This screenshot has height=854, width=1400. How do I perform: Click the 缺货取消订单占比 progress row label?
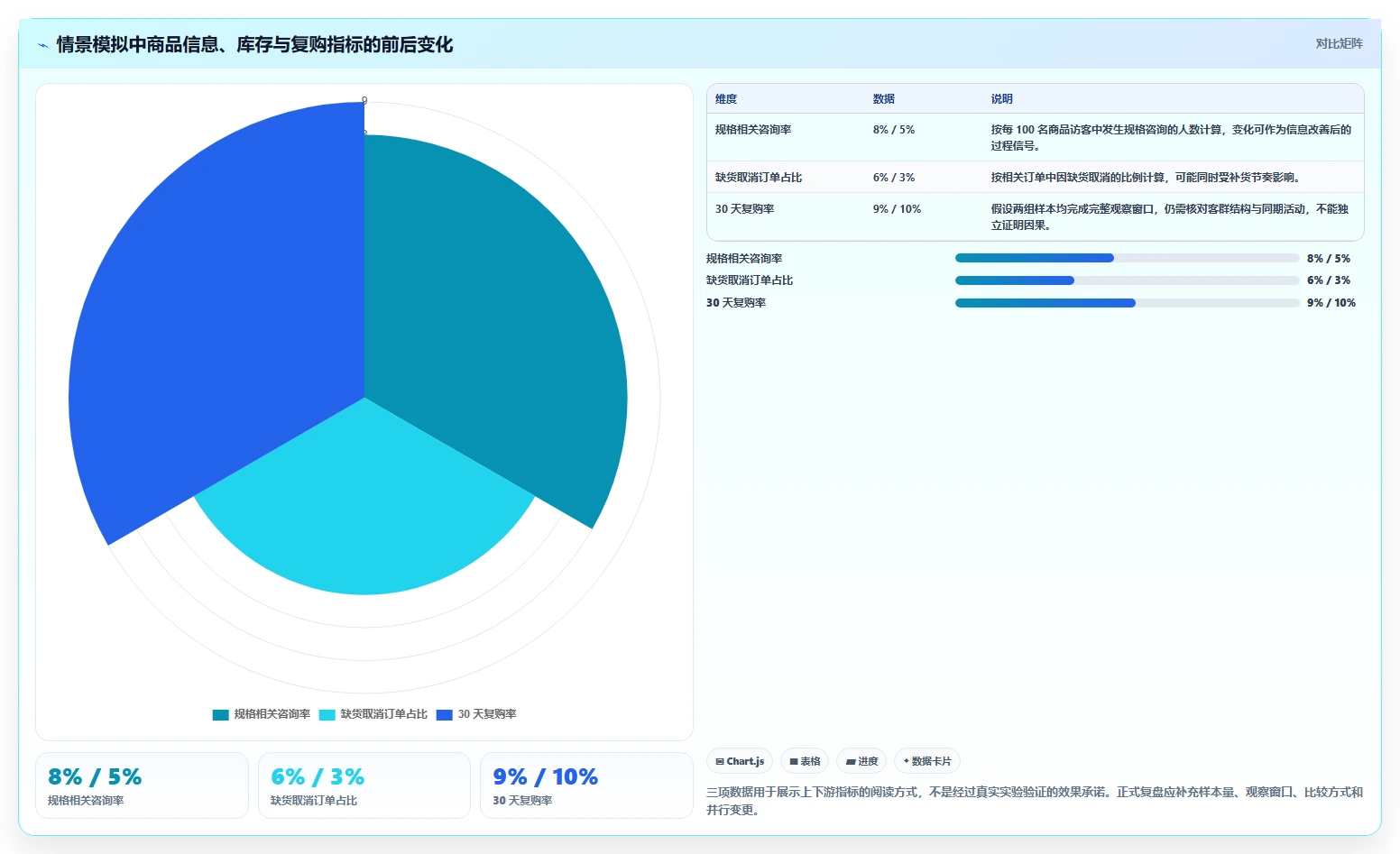(x=750, y=280)
